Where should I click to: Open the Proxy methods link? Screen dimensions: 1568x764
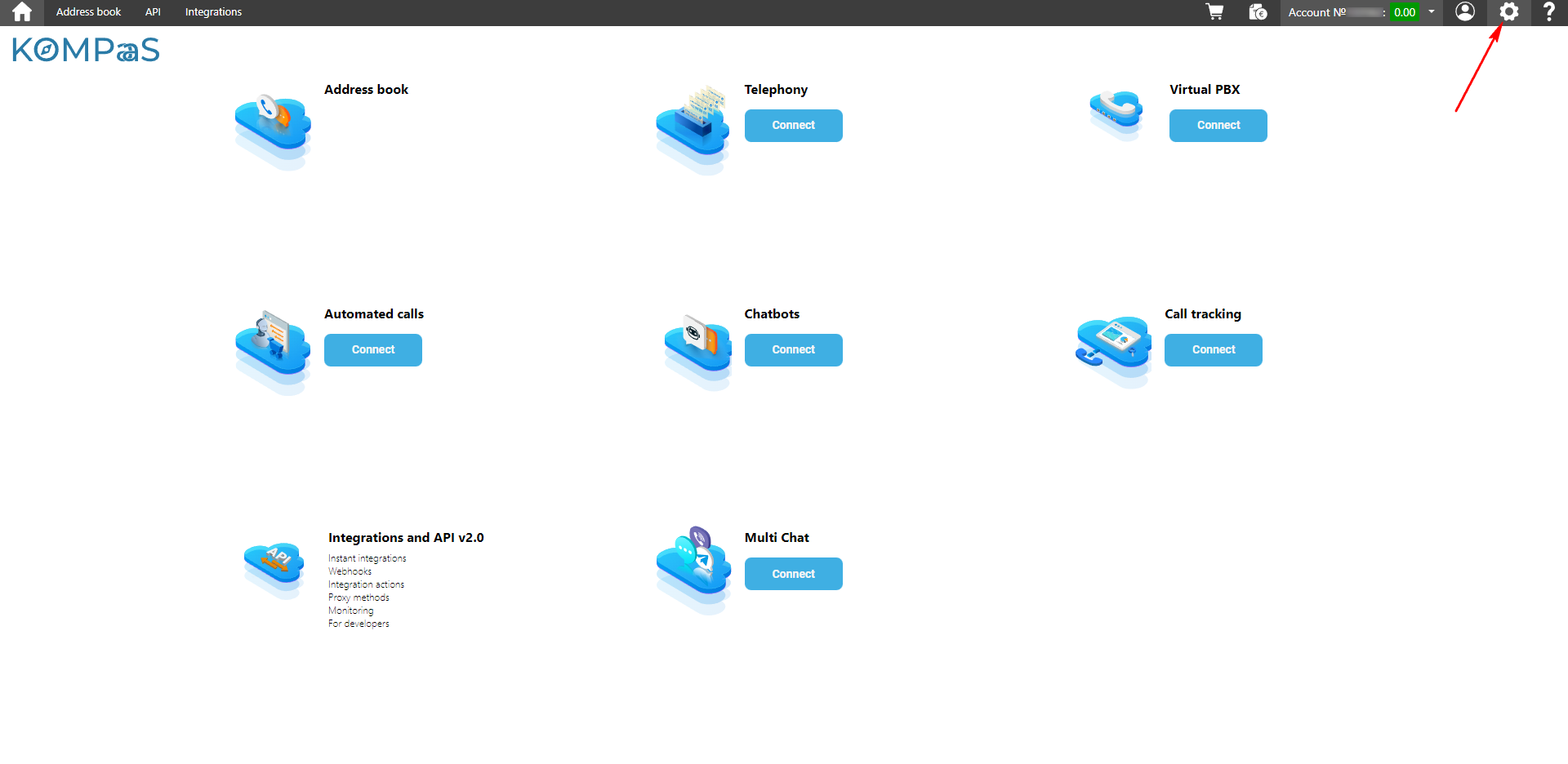pos(359,597)
